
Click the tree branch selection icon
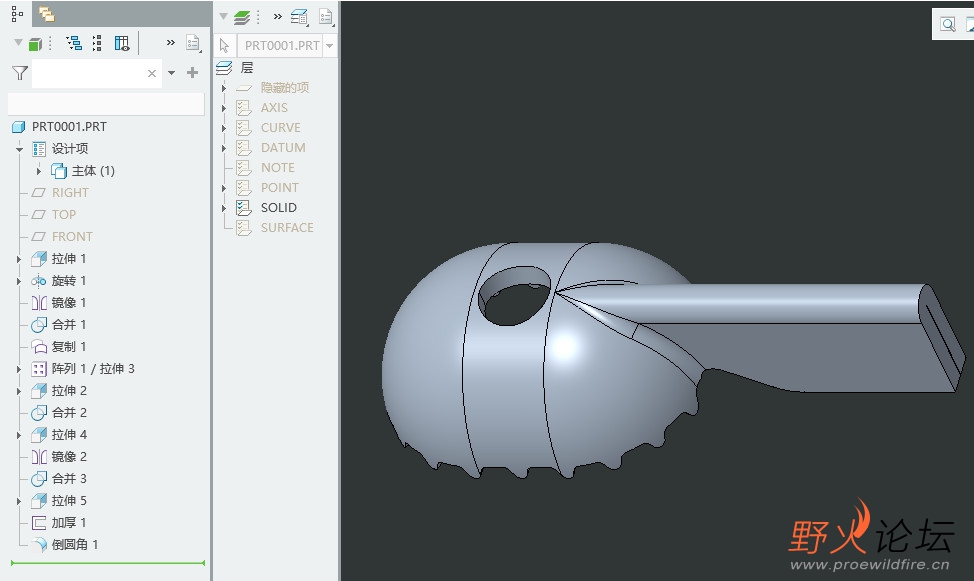[x=74, y=43]
